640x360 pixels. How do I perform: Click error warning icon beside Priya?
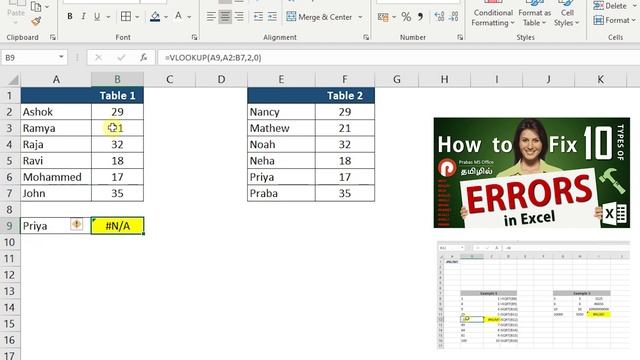[76, 224]
